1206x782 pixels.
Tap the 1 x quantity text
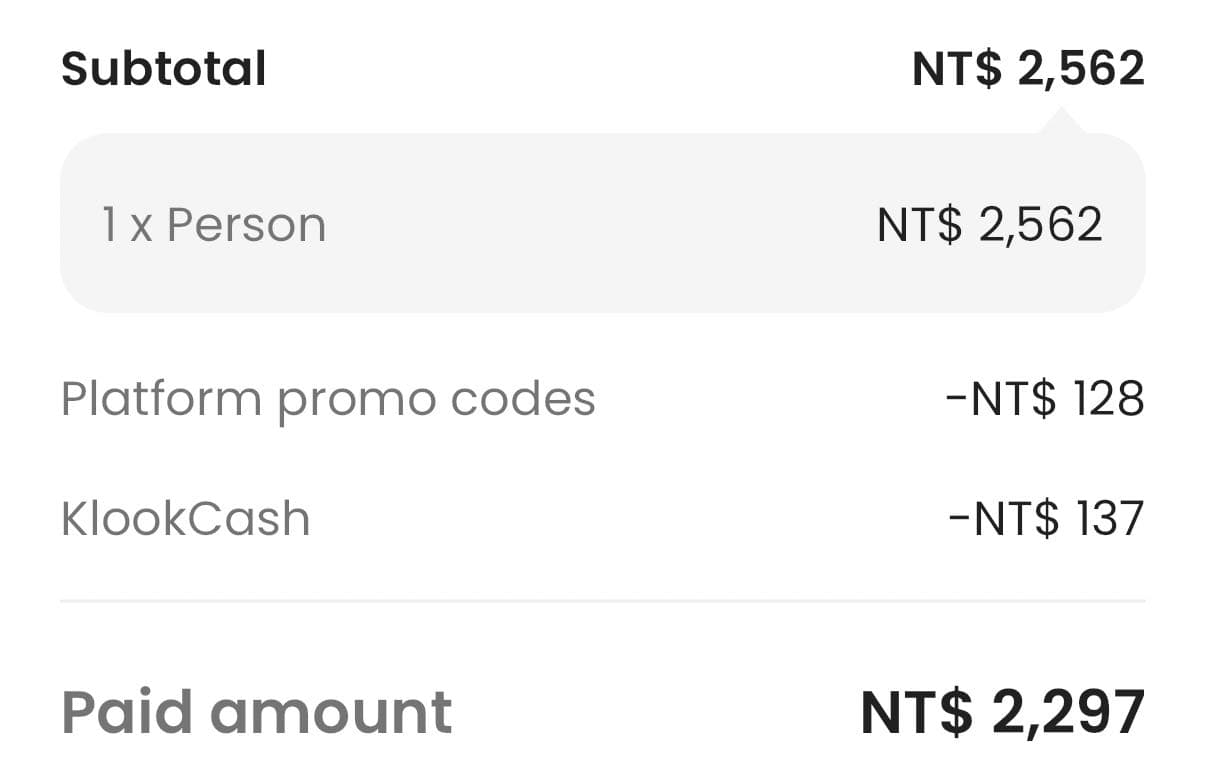click(x=127, y=225)
